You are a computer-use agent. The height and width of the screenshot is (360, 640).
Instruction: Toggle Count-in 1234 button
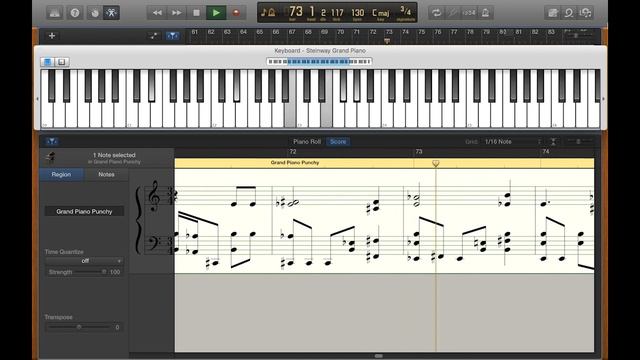(x=469, y=13)
